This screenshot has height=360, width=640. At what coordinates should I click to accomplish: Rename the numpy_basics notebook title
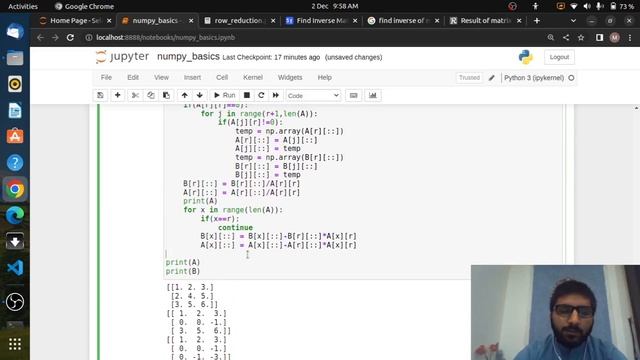tap(188, 57)
